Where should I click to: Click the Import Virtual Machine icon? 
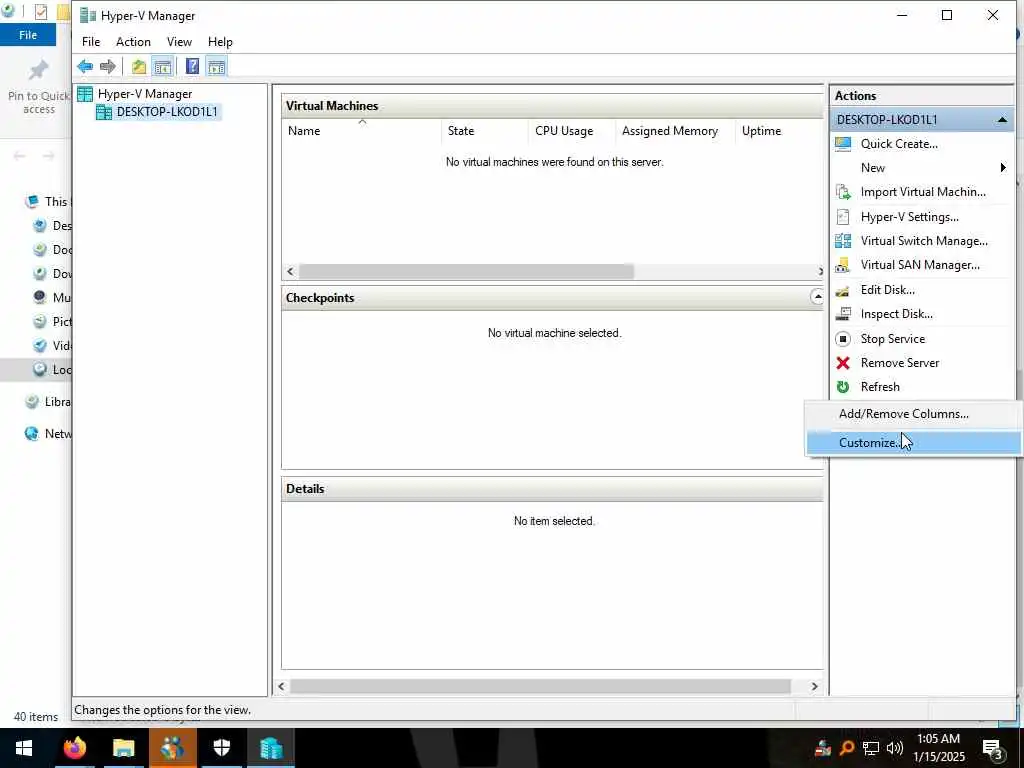[x=843, y=192]
